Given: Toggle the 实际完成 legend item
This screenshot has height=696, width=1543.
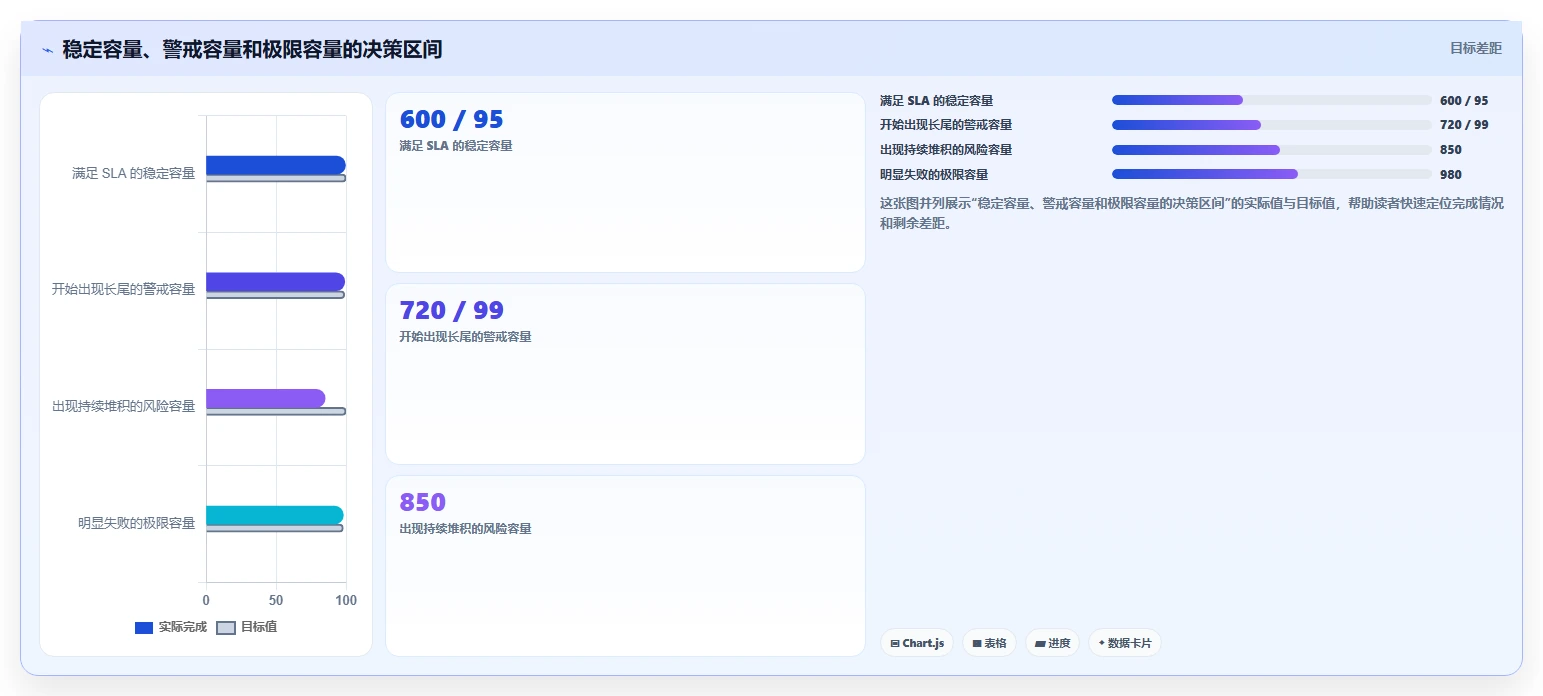Looking at the screenshot, I should (x=171, y=627).
